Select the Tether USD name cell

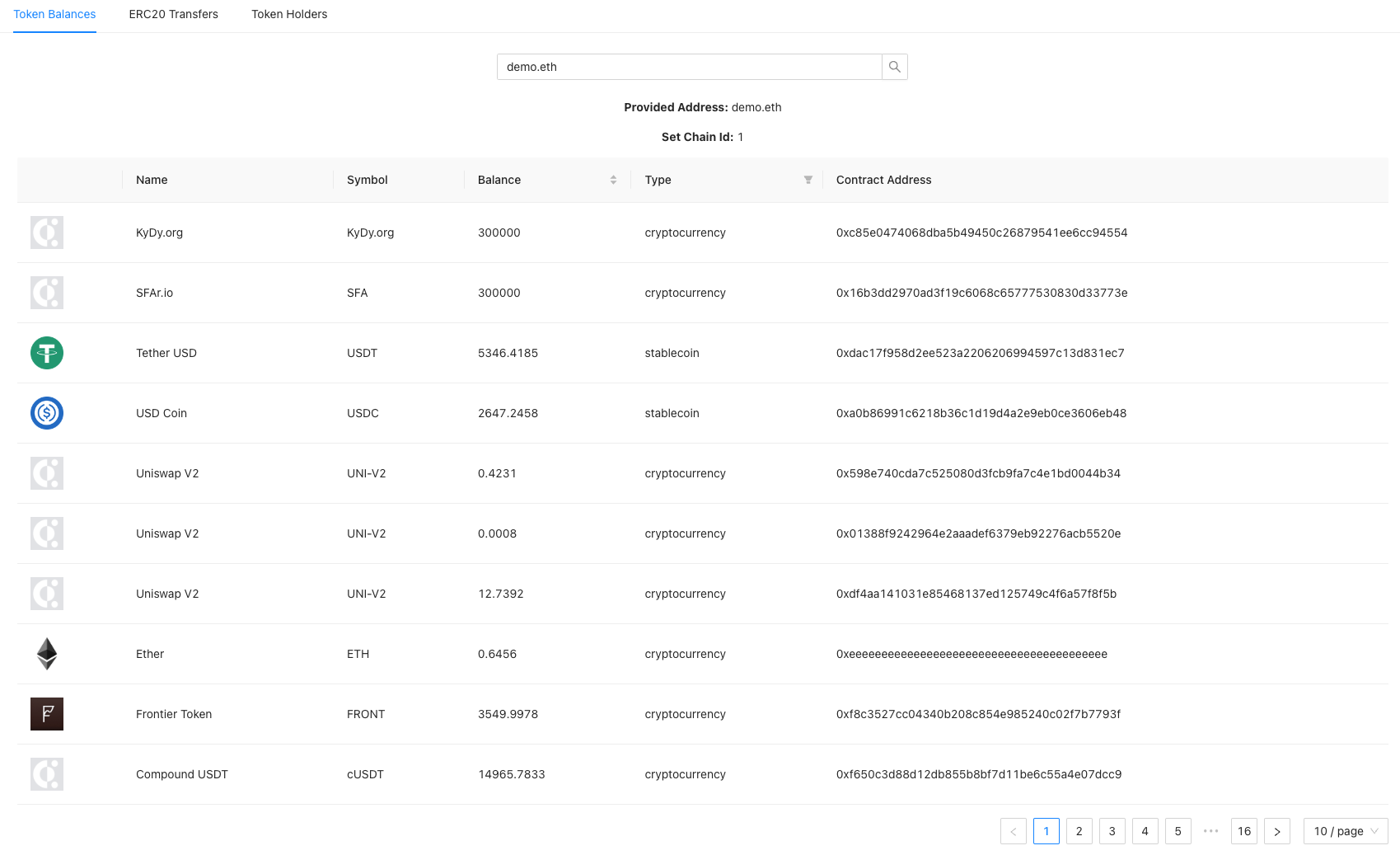[166, 353]
